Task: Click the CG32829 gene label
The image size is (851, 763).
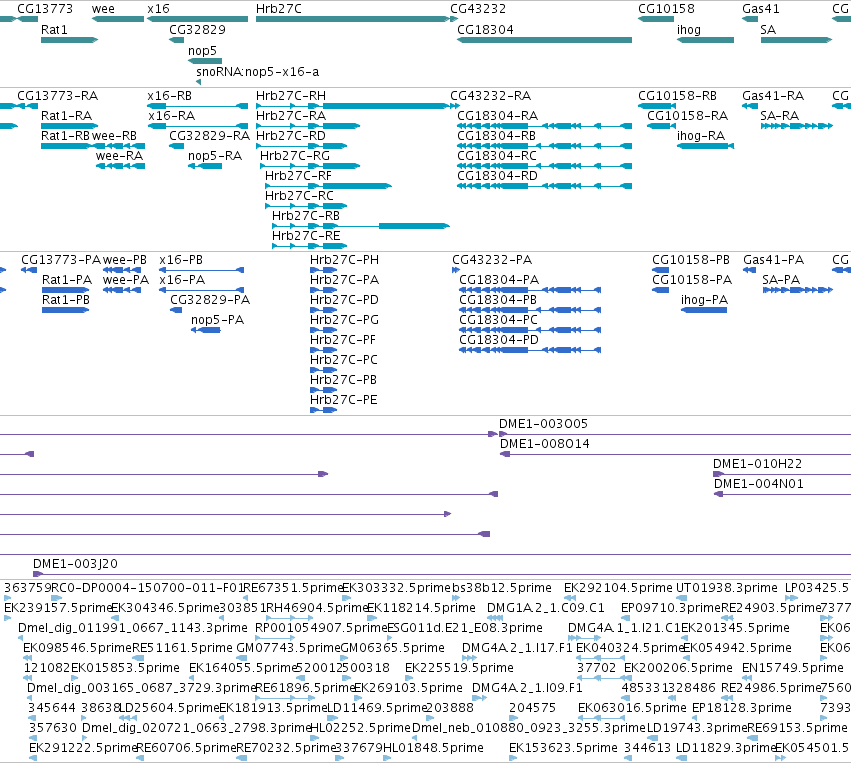Action: coord(198,29)
